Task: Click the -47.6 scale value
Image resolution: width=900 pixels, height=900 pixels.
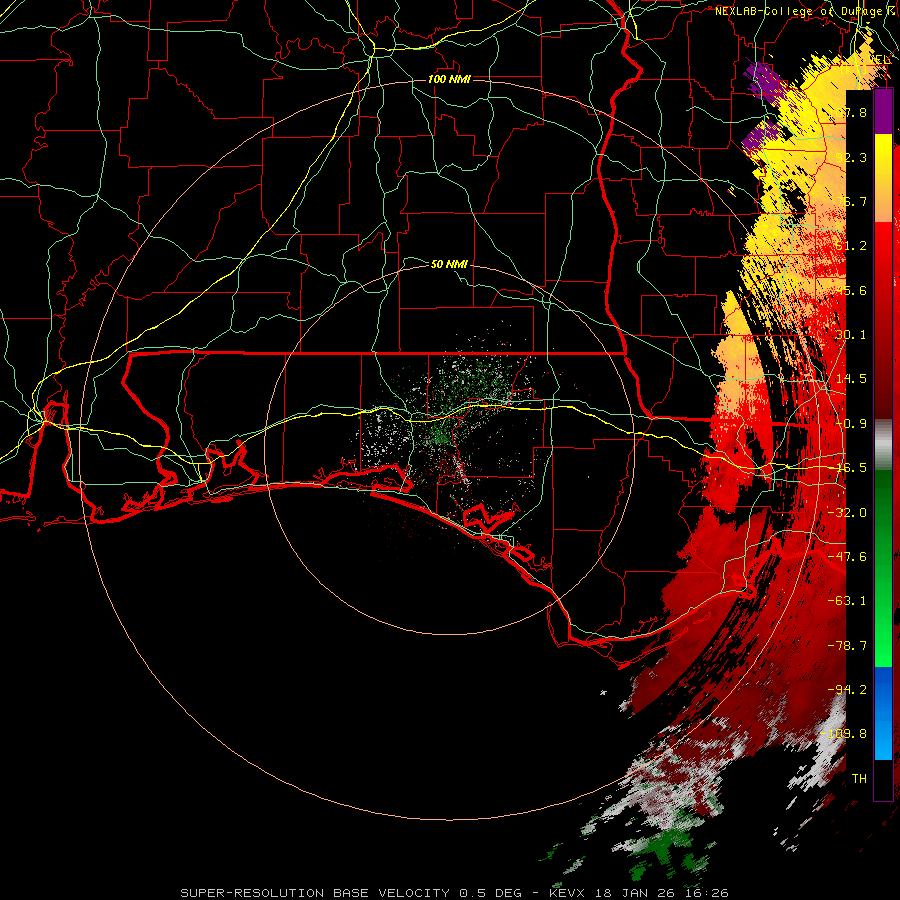Action: [848, 557]
